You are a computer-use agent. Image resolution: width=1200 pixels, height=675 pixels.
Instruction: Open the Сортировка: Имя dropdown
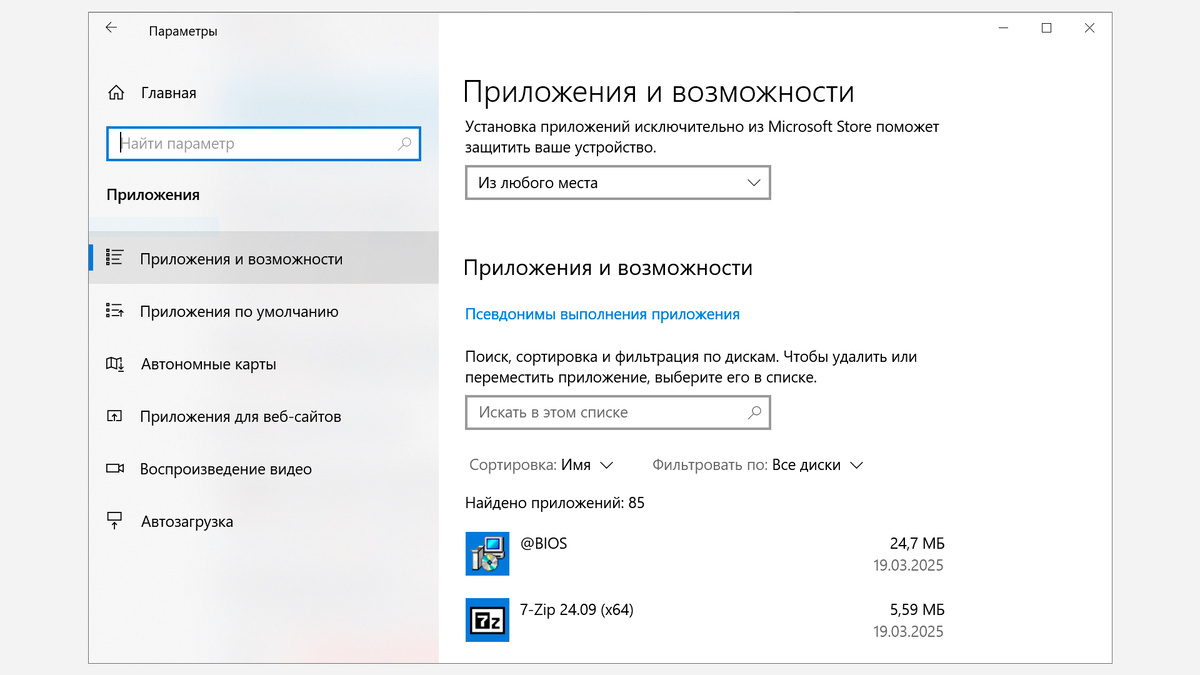(541, 465)
